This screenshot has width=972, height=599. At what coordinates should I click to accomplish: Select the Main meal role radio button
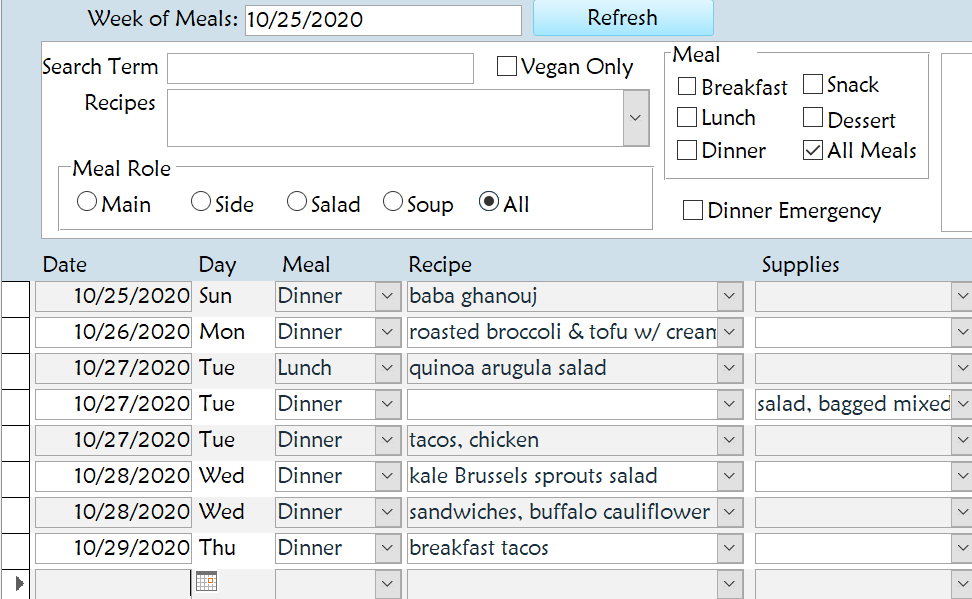click(x=87, y=203)
